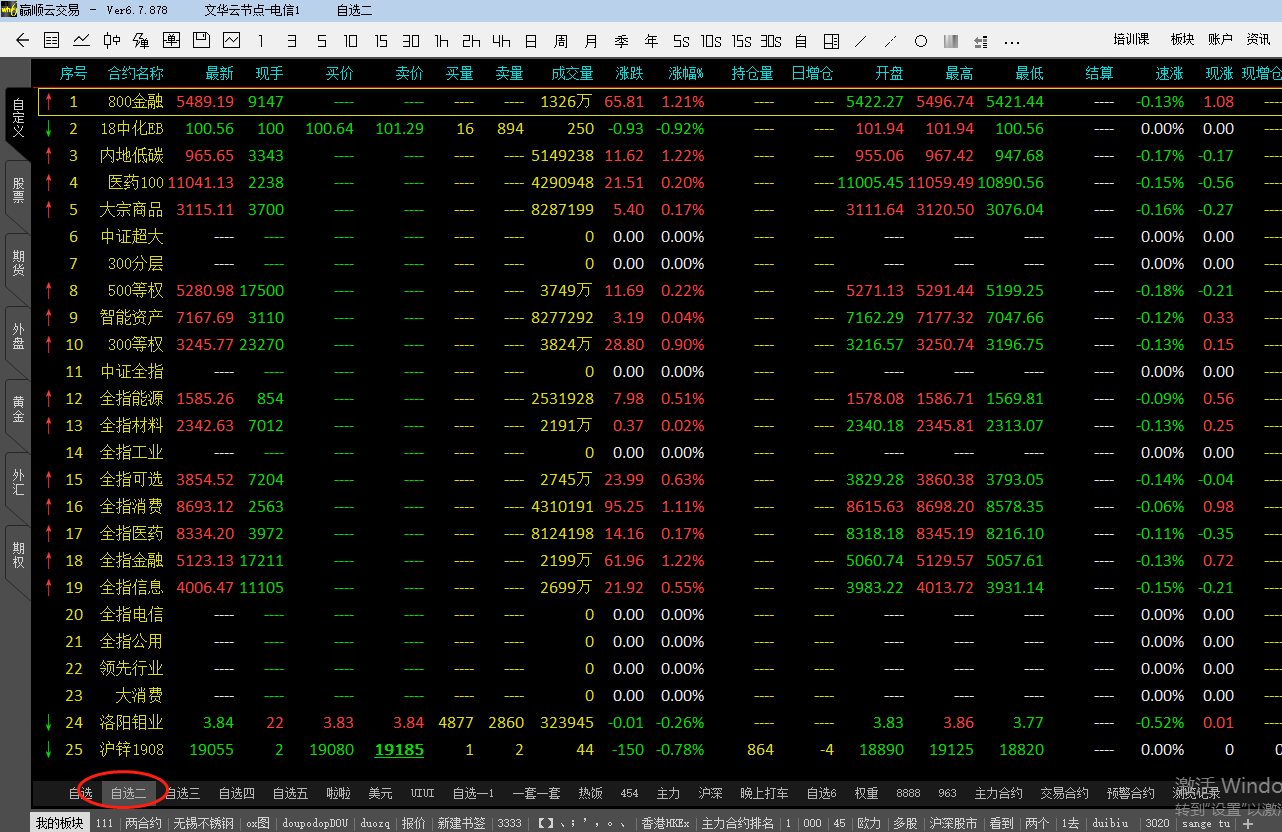1282x832 pixels.
Task: Open the toolbar overflow (three dots) menu
Action: [1011, 41]
